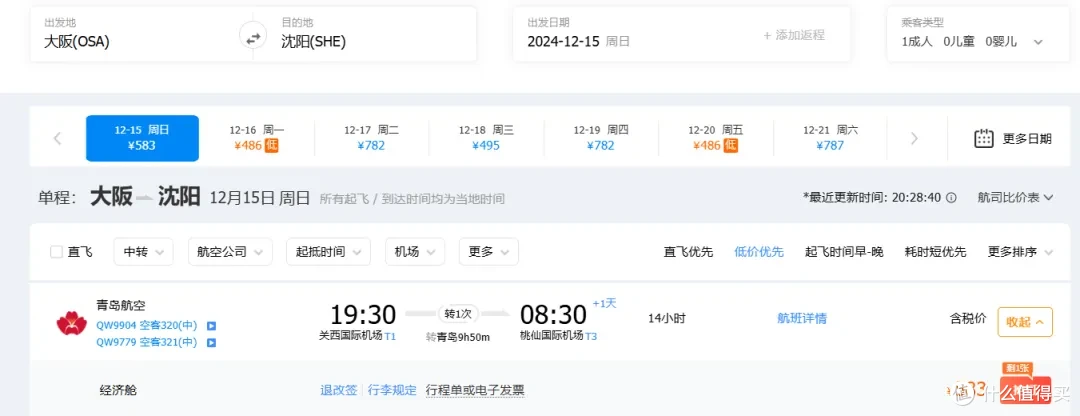Click 桃仙国际机场 T3 airport text
Image resolution: width=1080 pixels, height=416 pixels.
click(559, 335)
